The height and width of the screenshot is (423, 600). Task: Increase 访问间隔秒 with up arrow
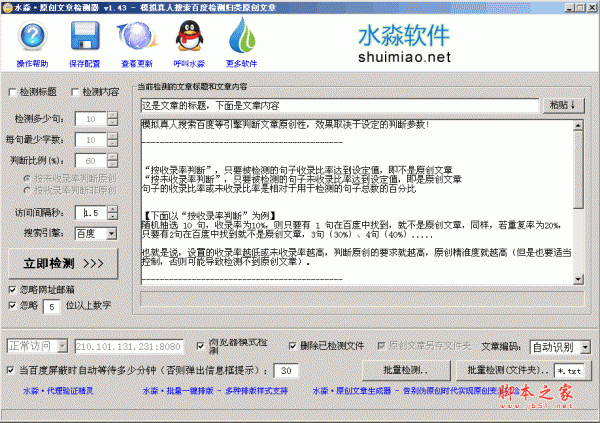[x=112, y=209]
